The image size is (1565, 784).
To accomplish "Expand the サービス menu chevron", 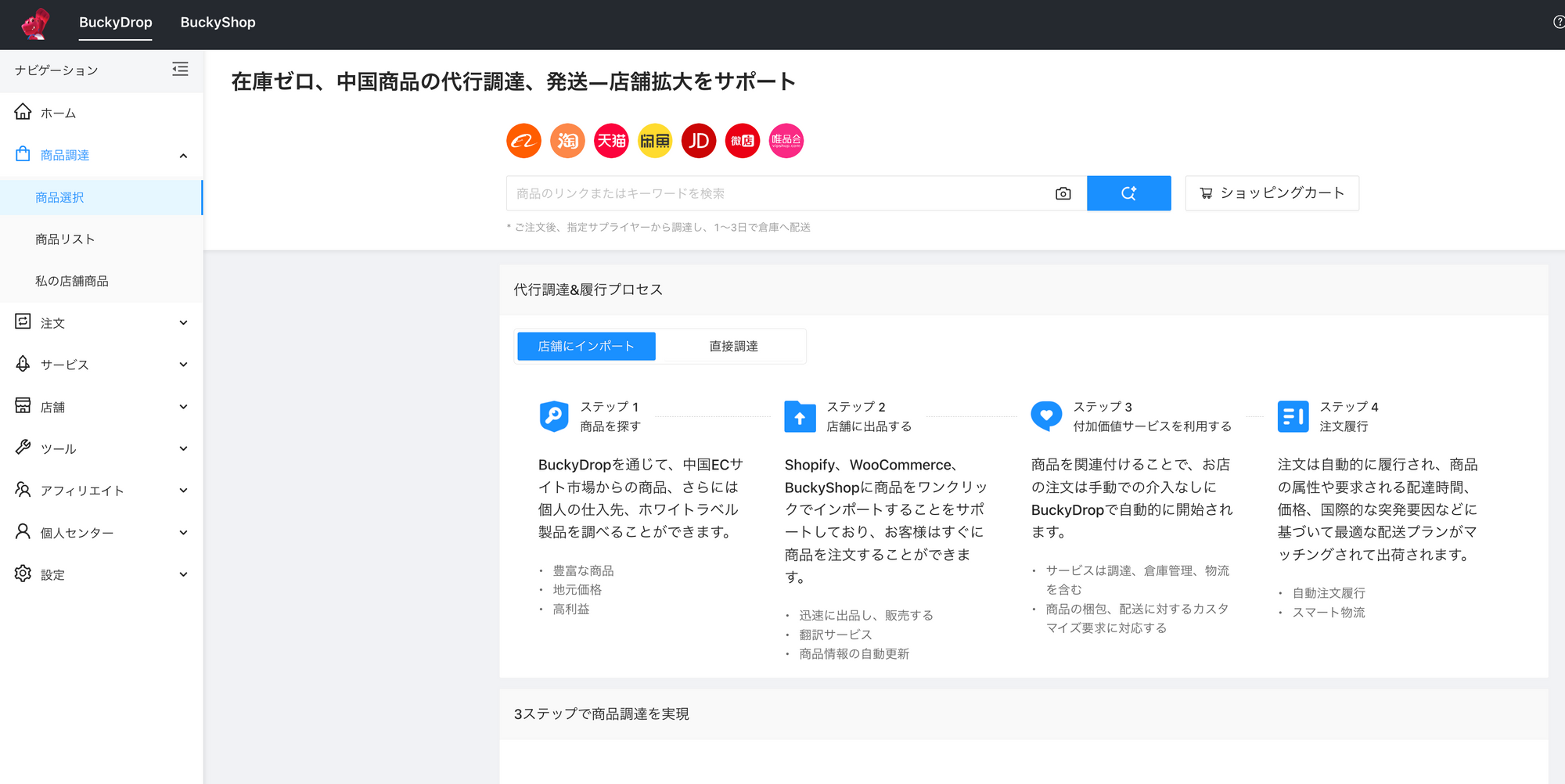I will tap(183, 365).
